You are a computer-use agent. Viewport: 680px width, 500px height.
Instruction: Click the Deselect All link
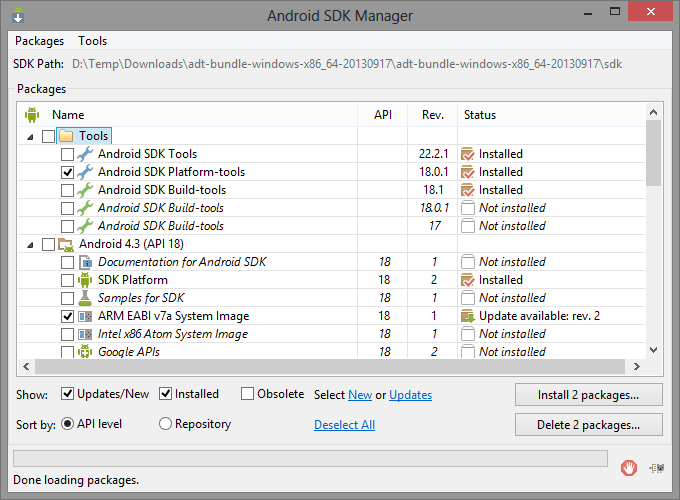[x=344, y=425]
